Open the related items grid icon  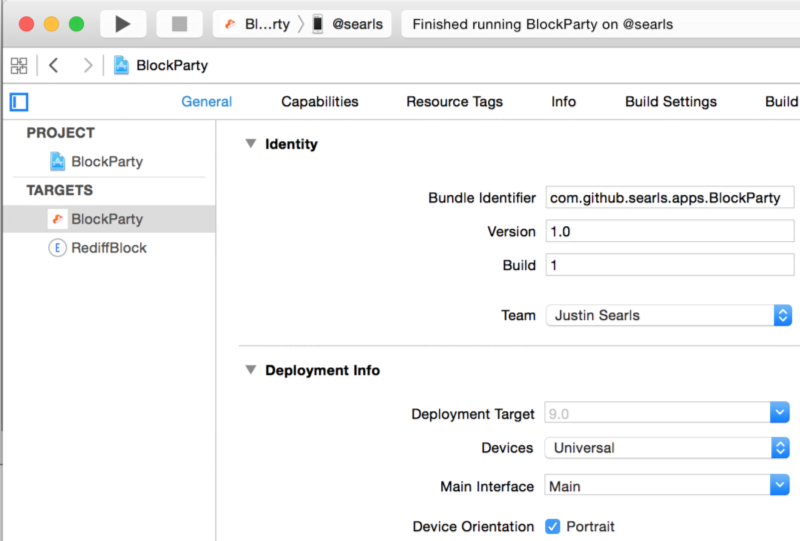tap(19, 65)
